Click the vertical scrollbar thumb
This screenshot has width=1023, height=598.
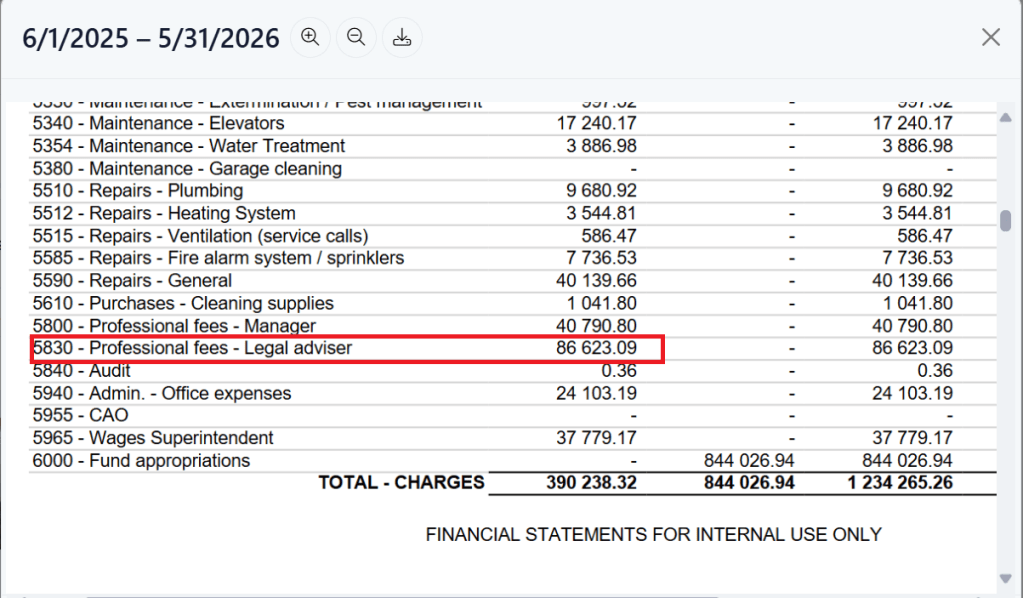[x=1005, y=220]
